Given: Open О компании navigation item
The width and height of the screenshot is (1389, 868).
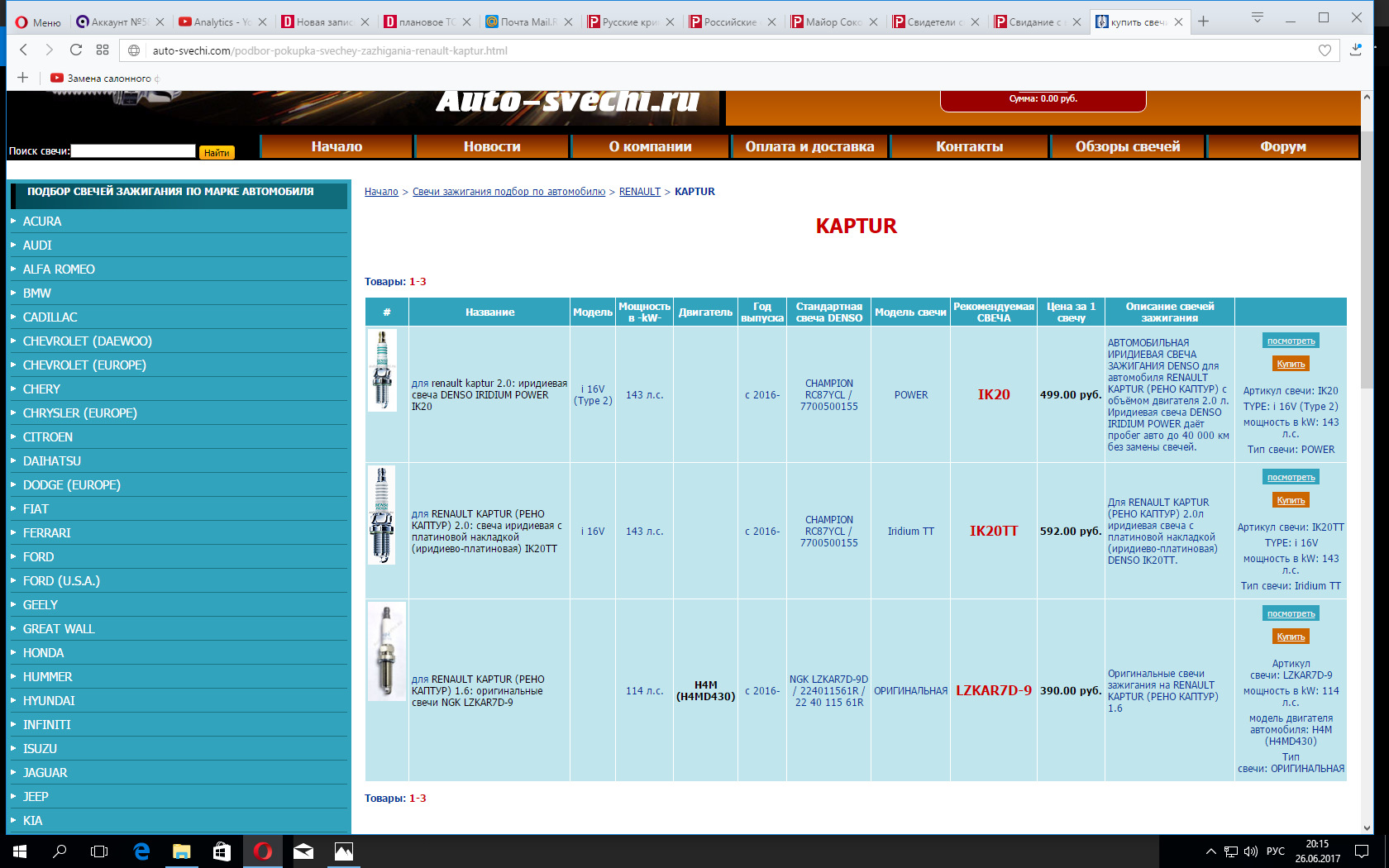Looking at the screenshot, I should 650,146.
